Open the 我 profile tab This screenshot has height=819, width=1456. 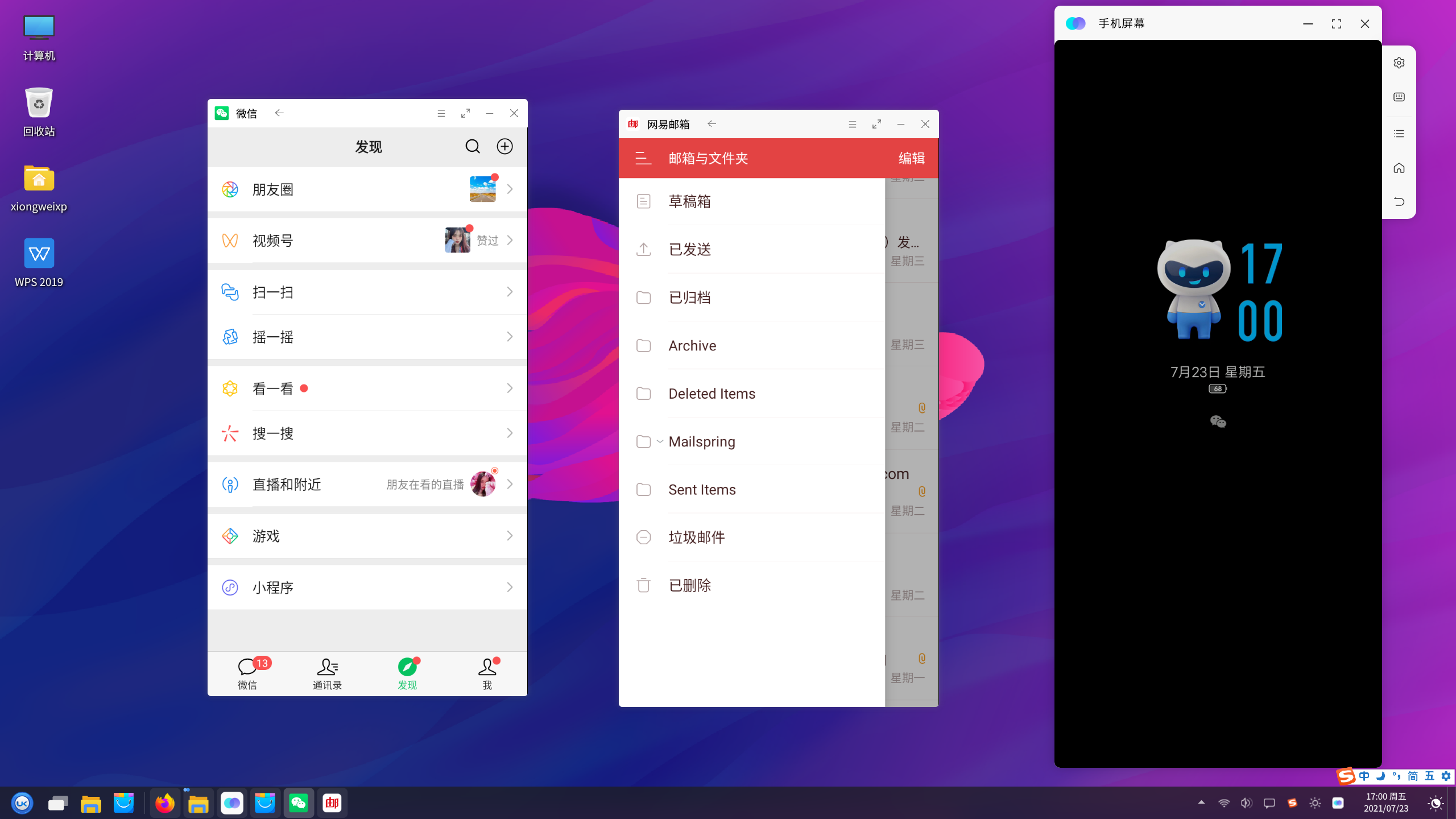[x=487, y=673]
